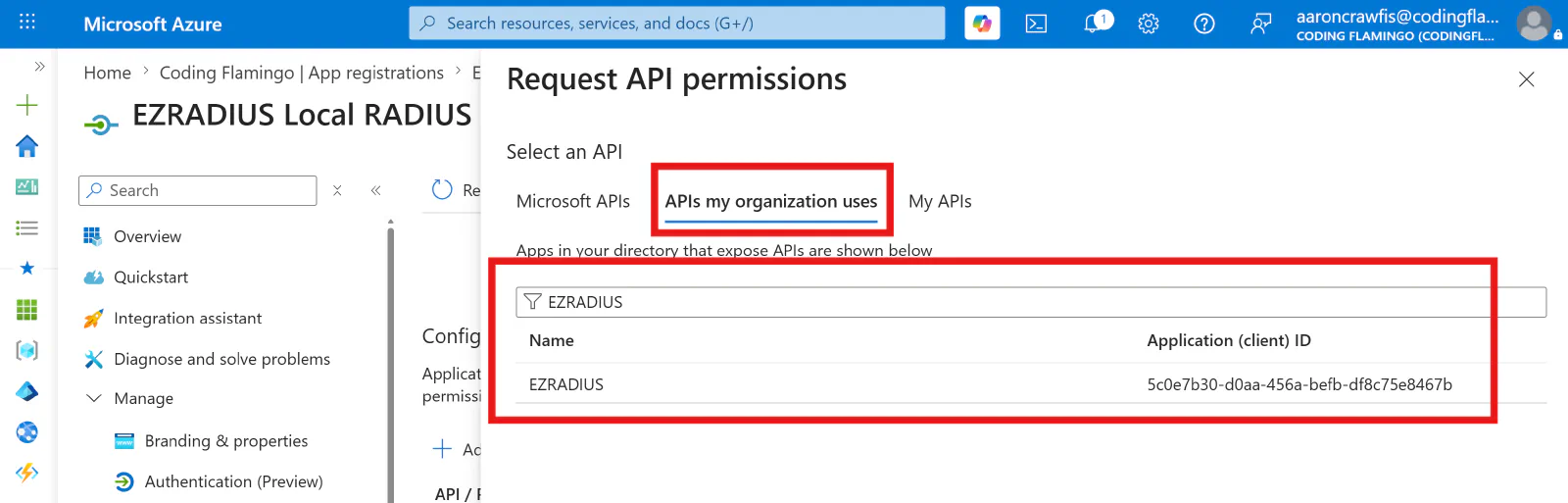Click the resource menu scrollbar

(390, 363)
